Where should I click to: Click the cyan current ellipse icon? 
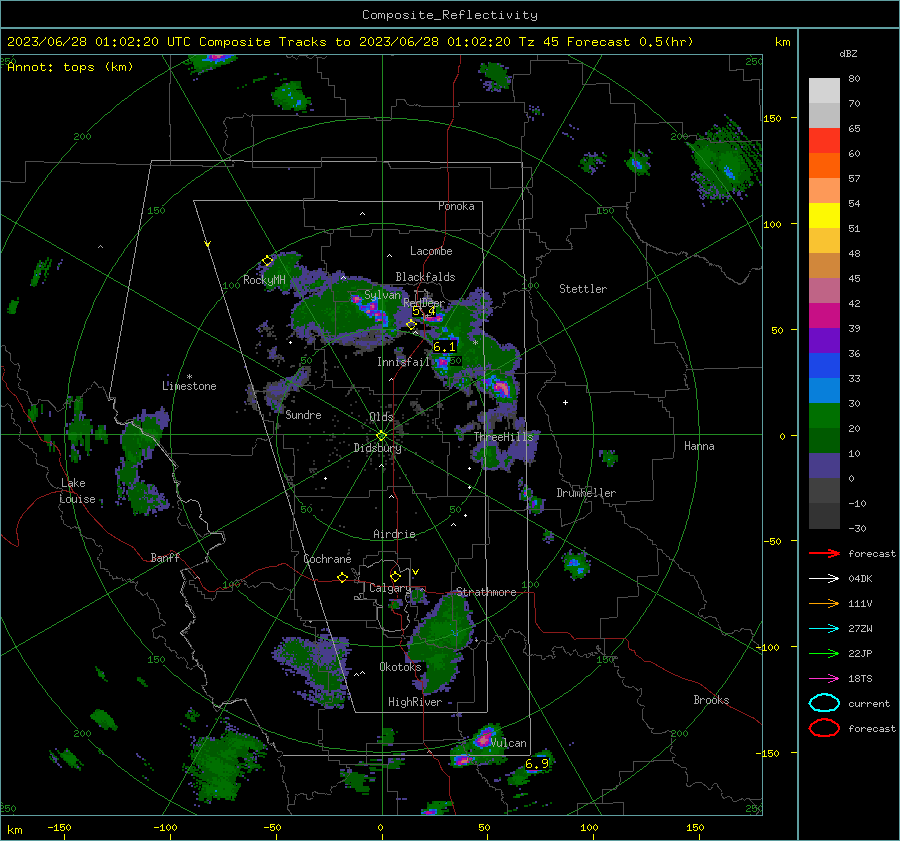pyautogui.click(x=824, y=703)
